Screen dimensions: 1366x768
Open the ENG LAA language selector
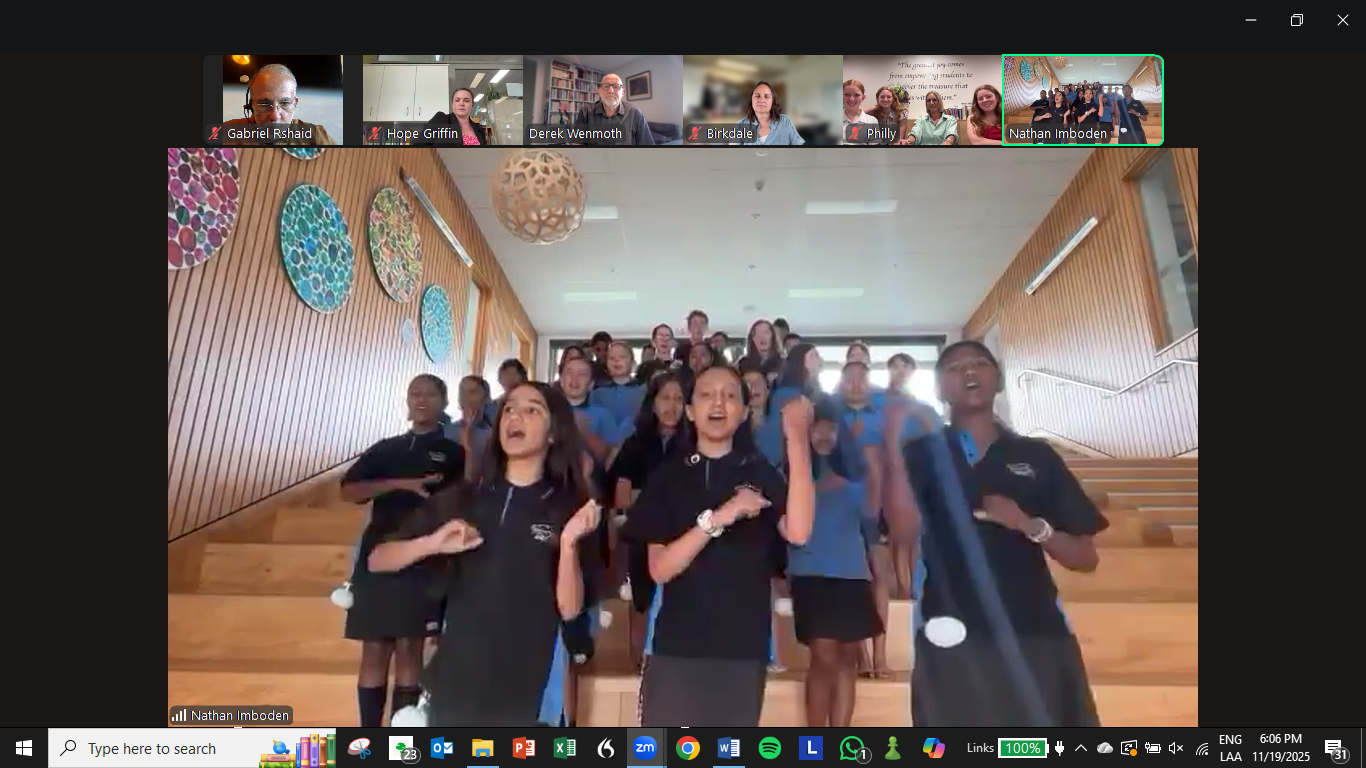(x=1230, y=748)
